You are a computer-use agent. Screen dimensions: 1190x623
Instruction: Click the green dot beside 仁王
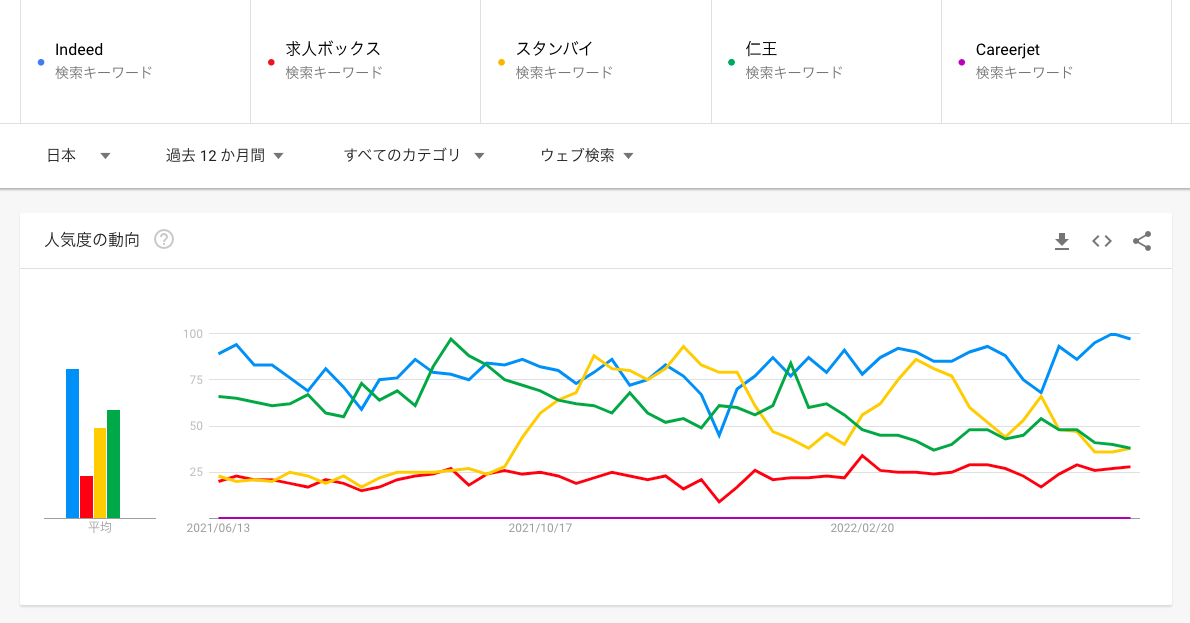tap(731, 62)
